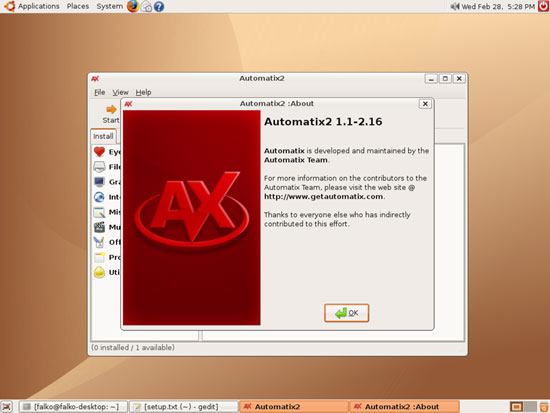Screen dimensions: 550x413
Task: Open the Help launcher icon in panel
Action: coord(159,7)
